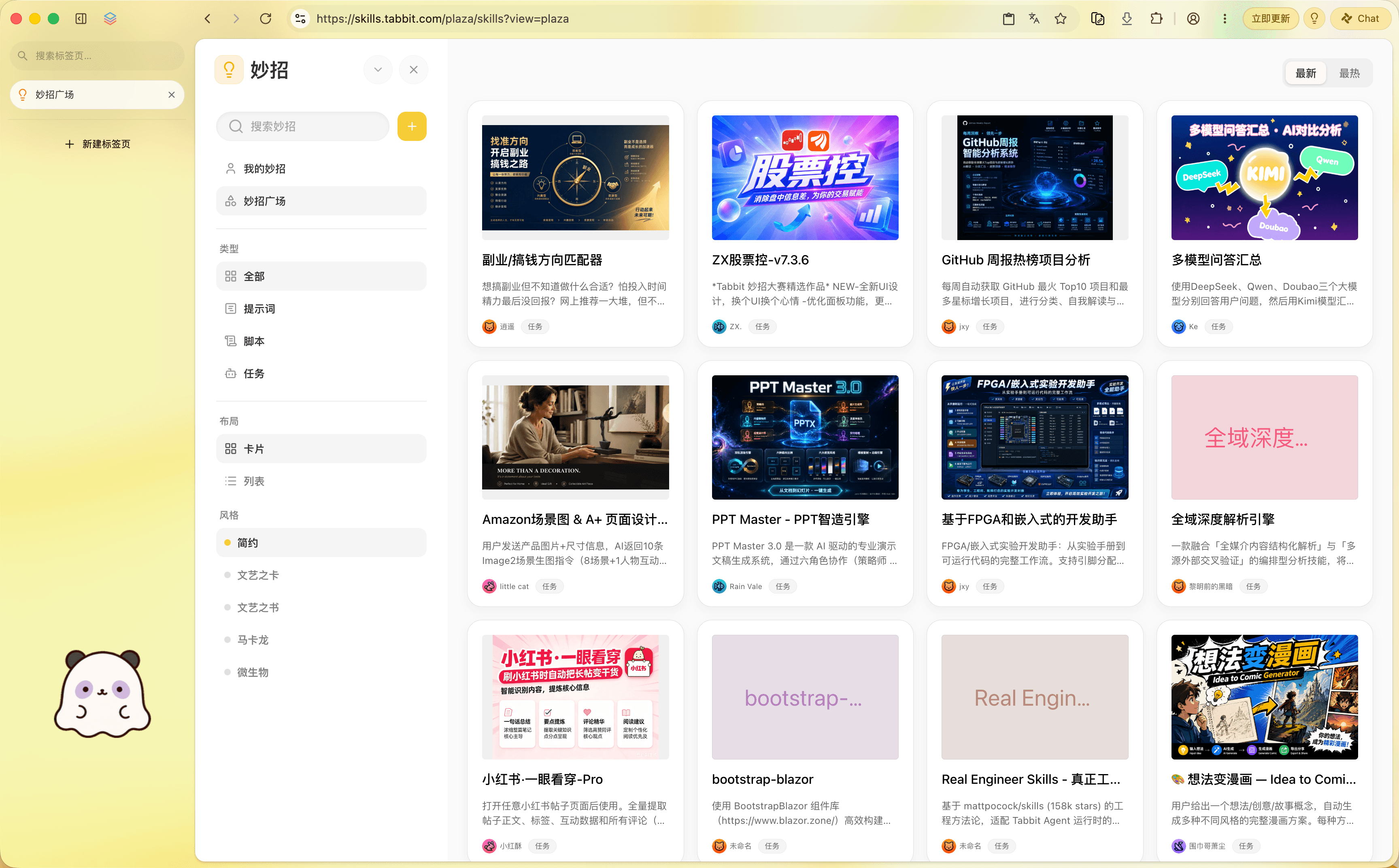Open 我的妙招 section

pyautogui.click(x=321, y=169)
